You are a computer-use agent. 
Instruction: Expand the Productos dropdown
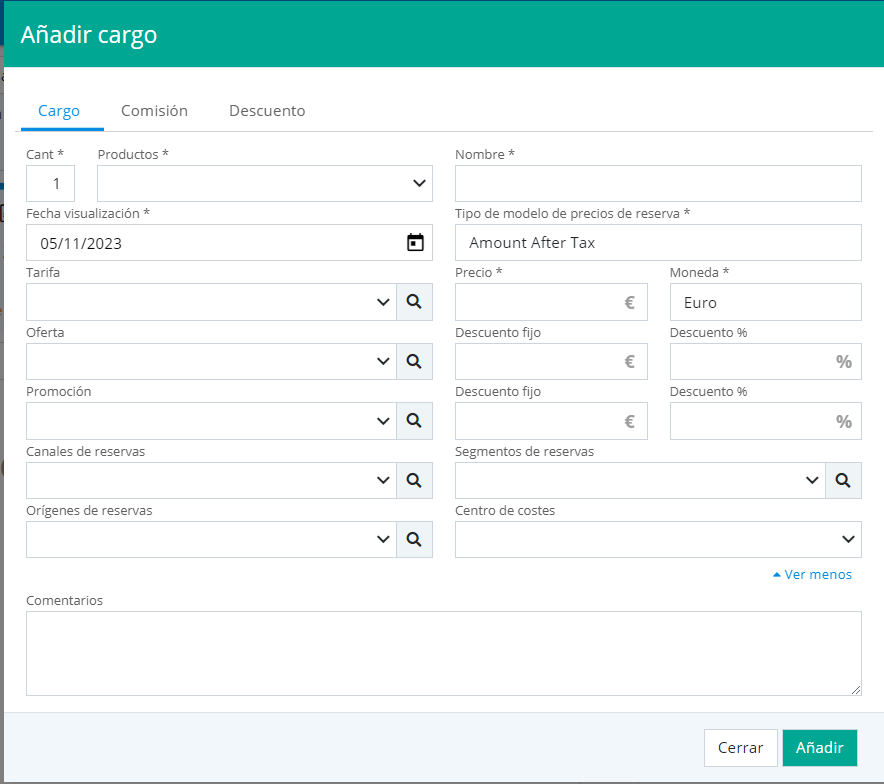point(264,184)
